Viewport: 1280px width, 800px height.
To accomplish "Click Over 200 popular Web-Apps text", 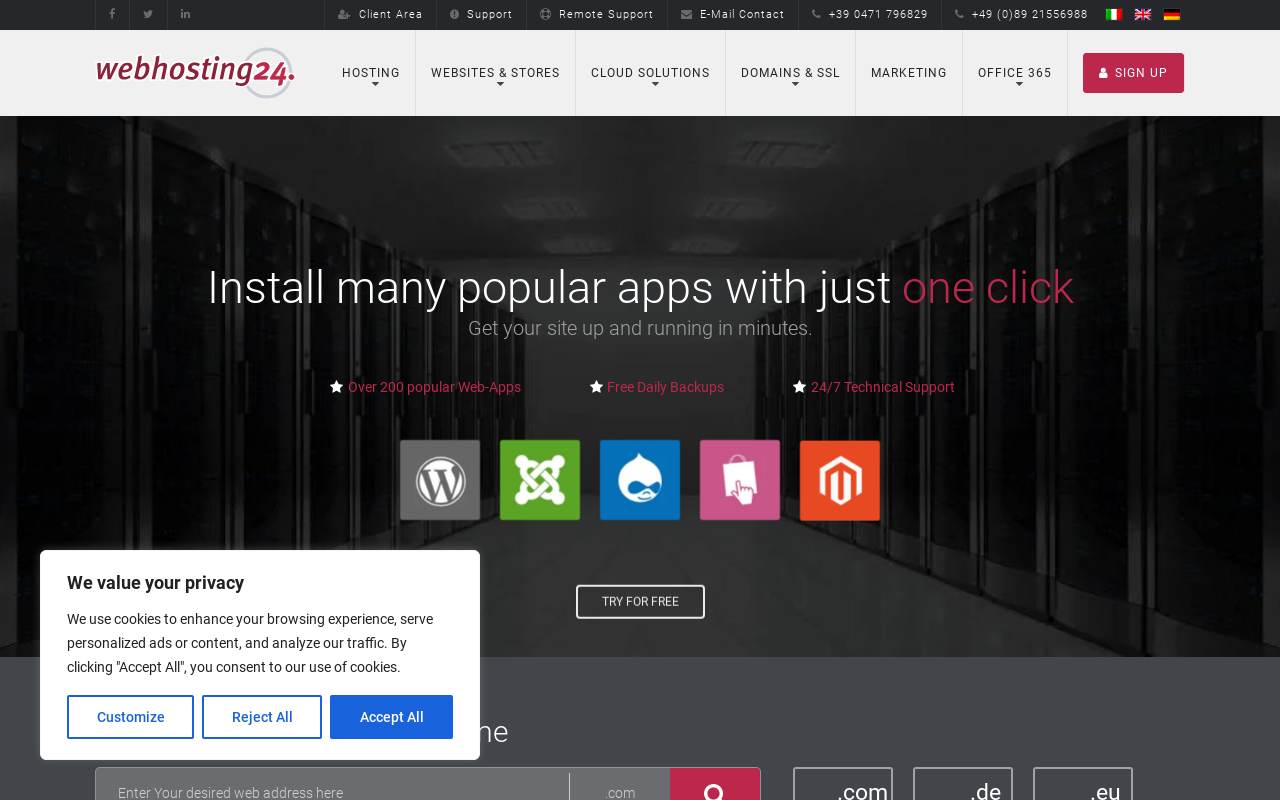I will pos(434,387).
